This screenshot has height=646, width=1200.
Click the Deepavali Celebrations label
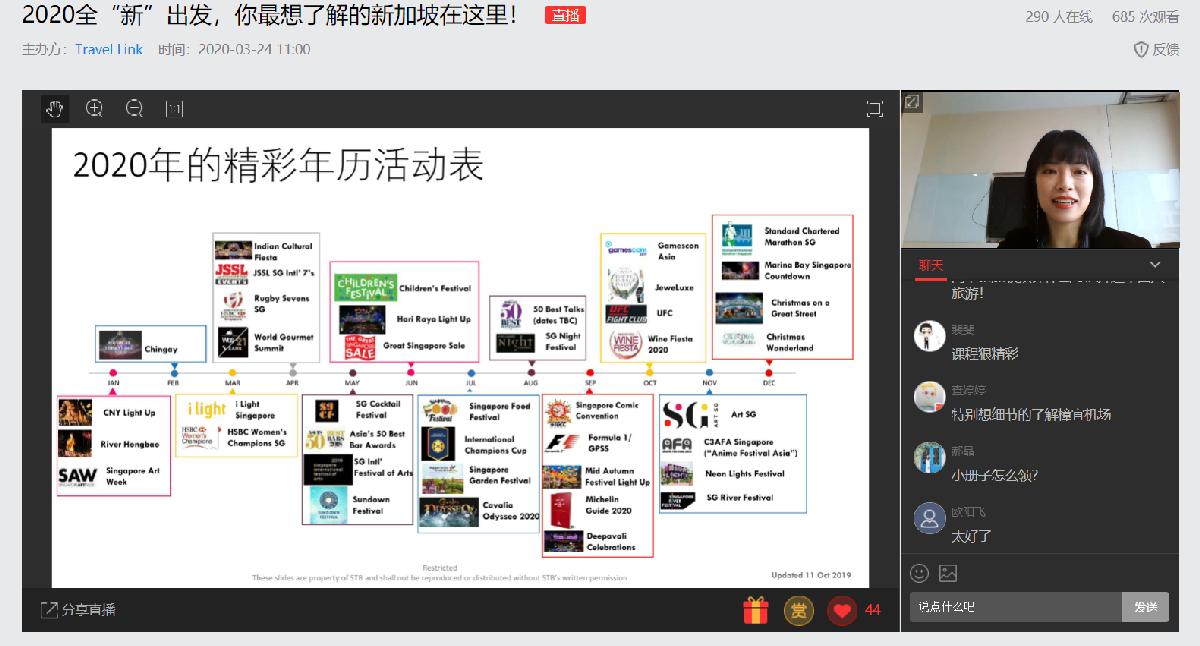(611, 542)
